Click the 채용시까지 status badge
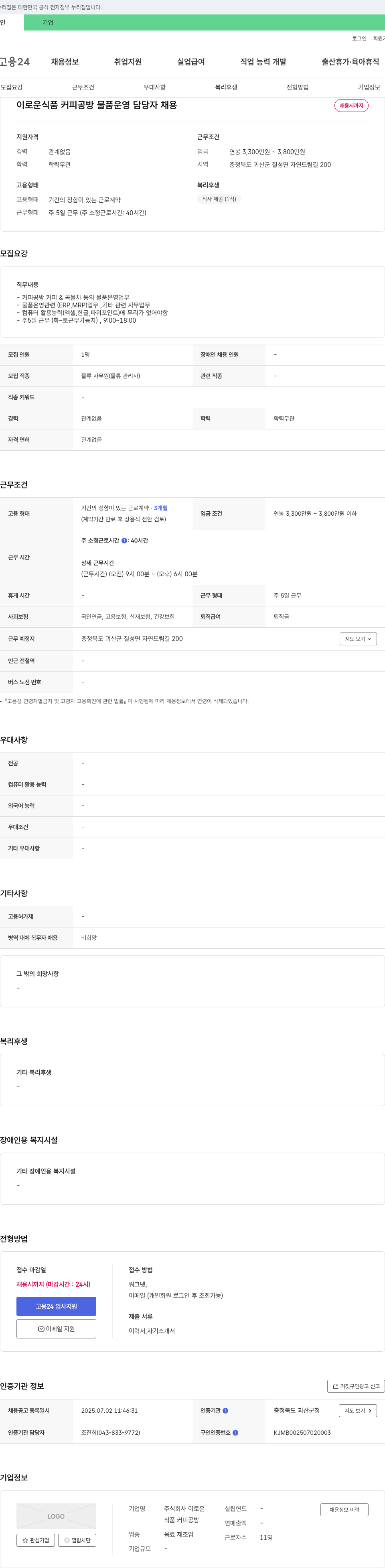The width and height of the screenshot is (385, 1568). click(352, 105)
